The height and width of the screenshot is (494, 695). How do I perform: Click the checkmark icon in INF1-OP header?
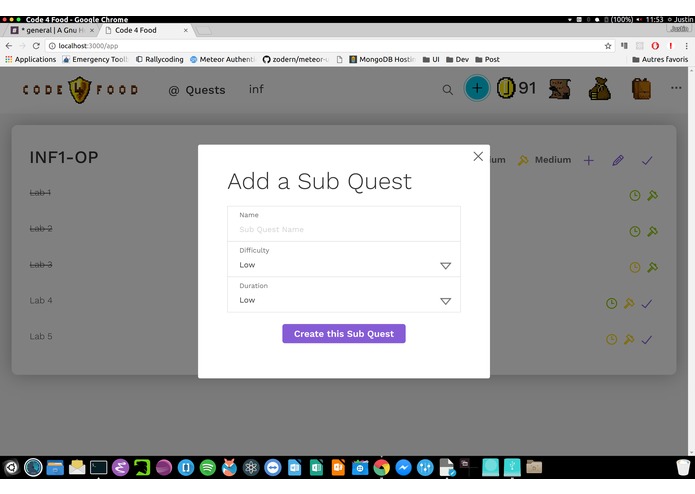[x=647, y=160]
